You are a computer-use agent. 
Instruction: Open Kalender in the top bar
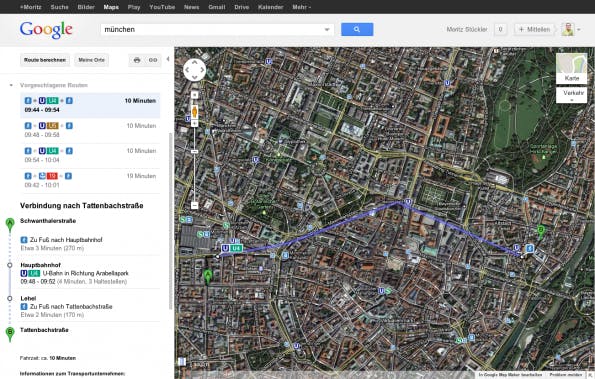(x=271, y=7)
